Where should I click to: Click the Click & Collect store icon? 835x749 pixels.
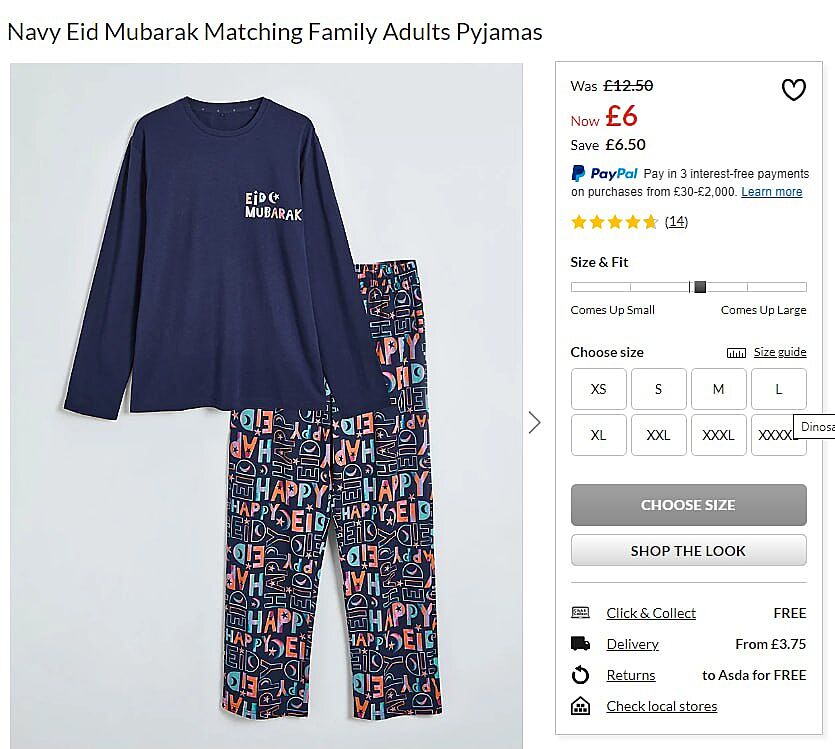(x=580, y=613)
